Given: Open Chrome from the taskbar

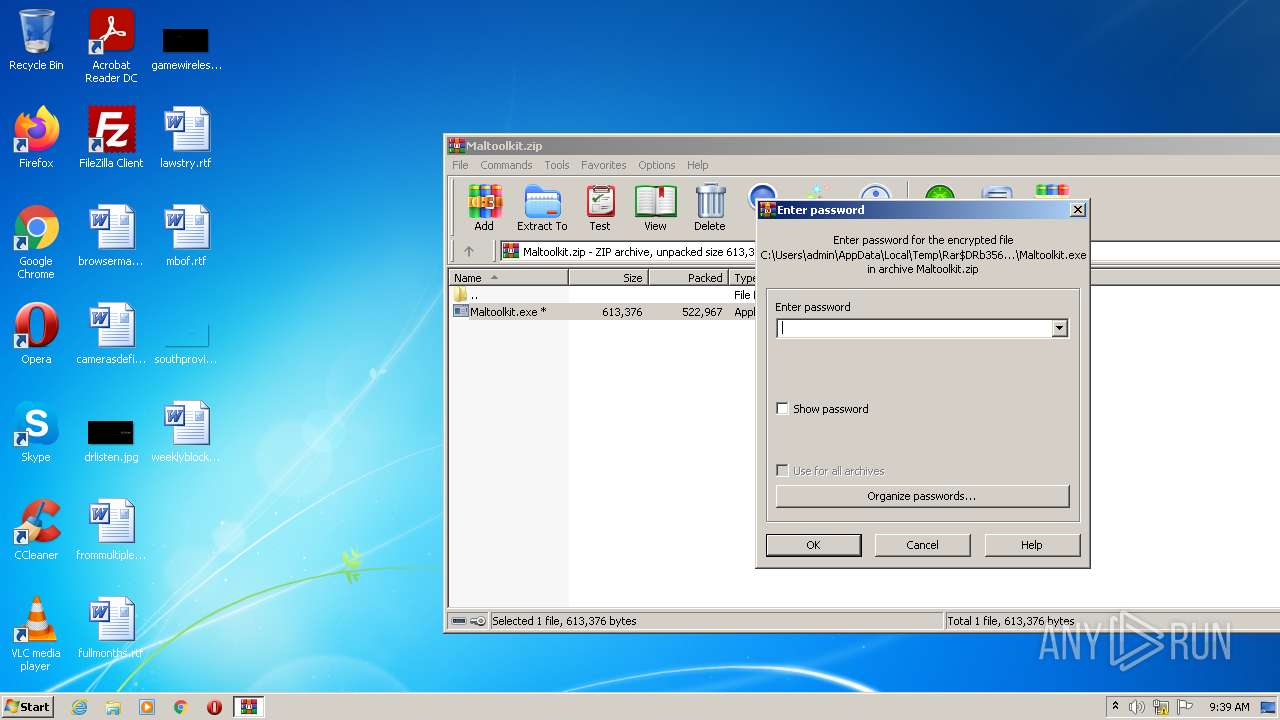Looking at the screenshot, I should [x=181, y=707].
